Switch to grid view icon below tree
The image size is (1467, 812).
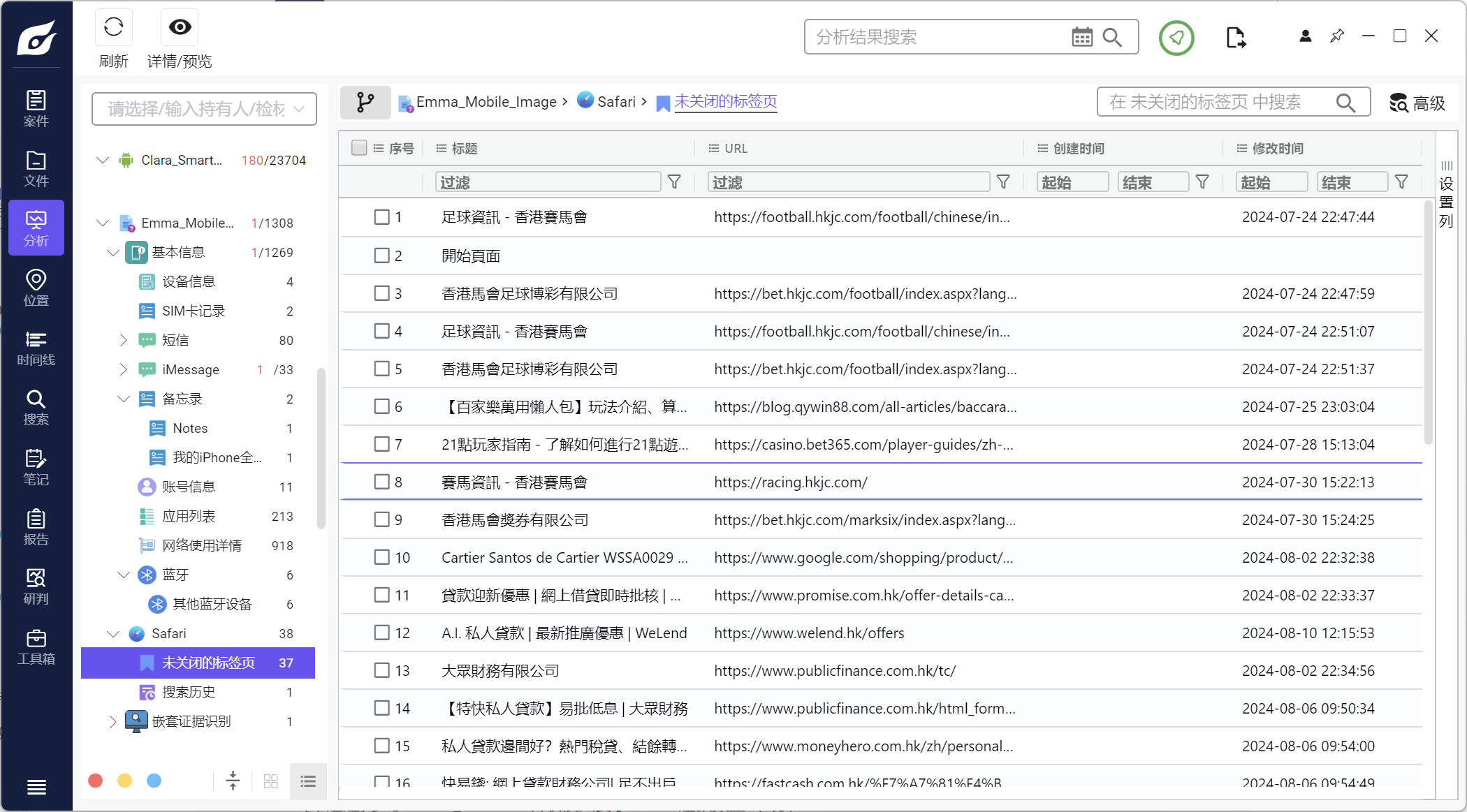coord(271,781)
